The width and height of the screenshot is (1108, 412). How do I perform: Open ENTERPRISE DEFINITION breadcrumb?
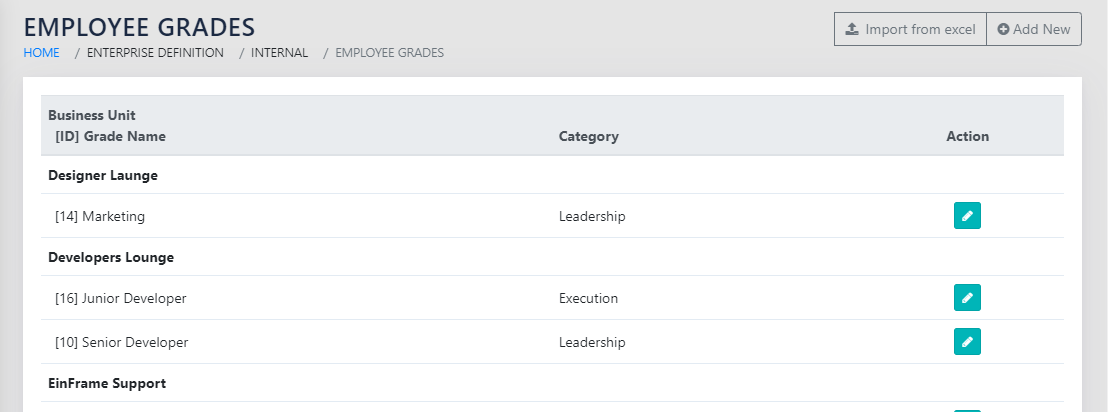pos(155,52)
